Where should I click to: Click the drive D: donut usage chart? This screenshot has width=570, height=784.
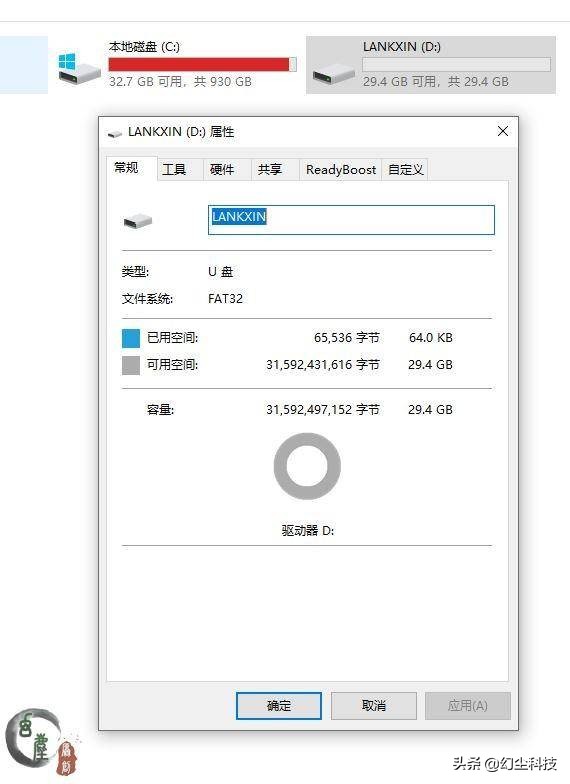[x=307, y=466]
